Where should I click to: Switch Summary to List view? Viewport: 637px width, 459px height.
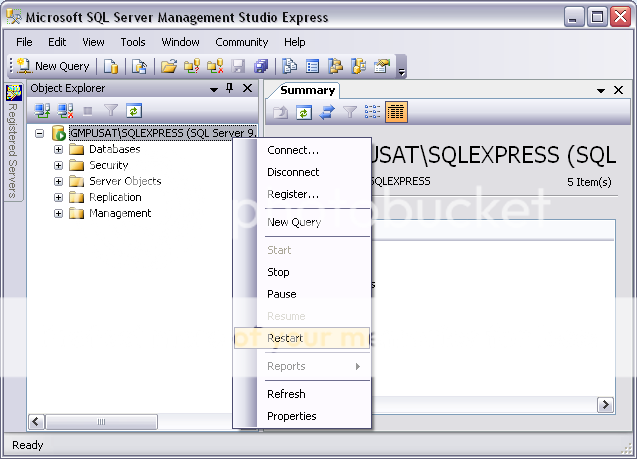[x=373, y=112]
